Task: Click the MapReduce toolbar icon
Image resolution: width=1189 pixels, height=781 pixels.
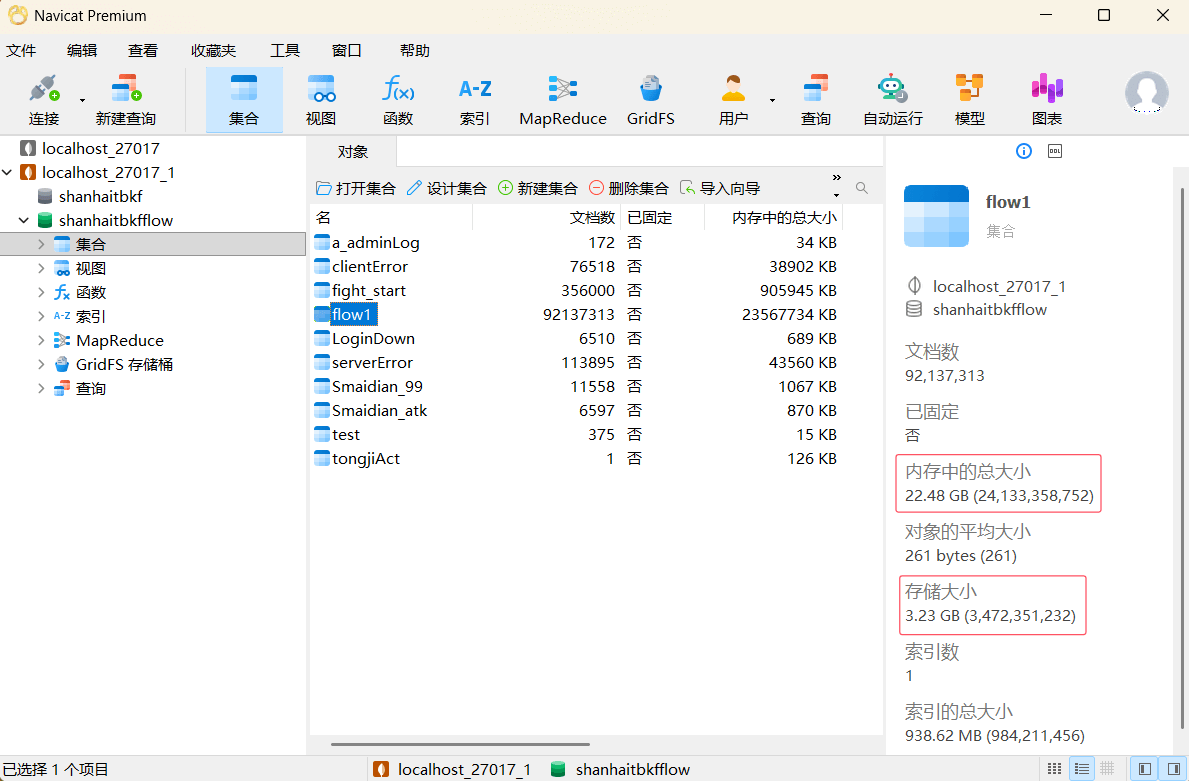Action: (x=562, y=100)
